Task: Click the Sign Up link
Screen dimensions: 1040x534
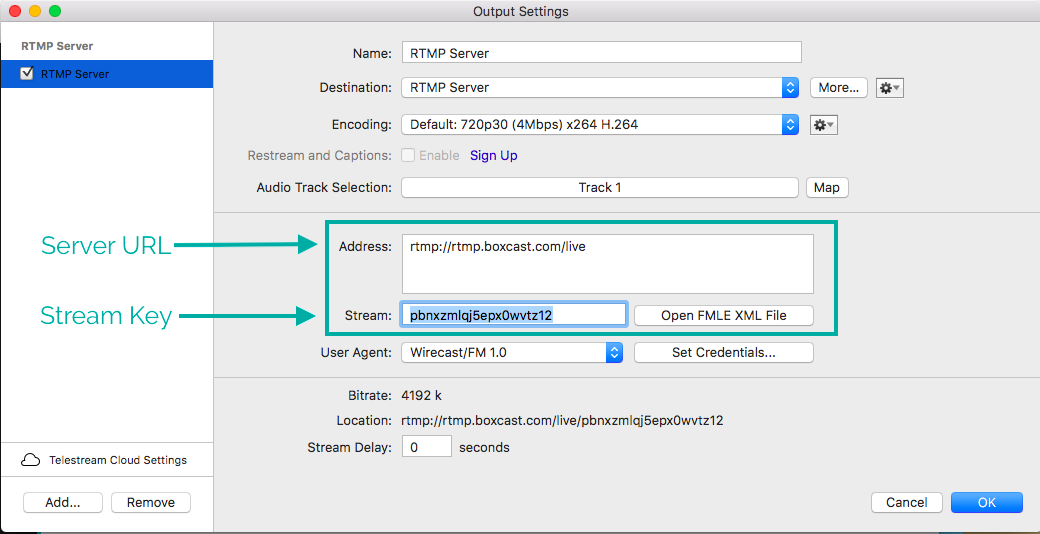Action: pos(494,156)
